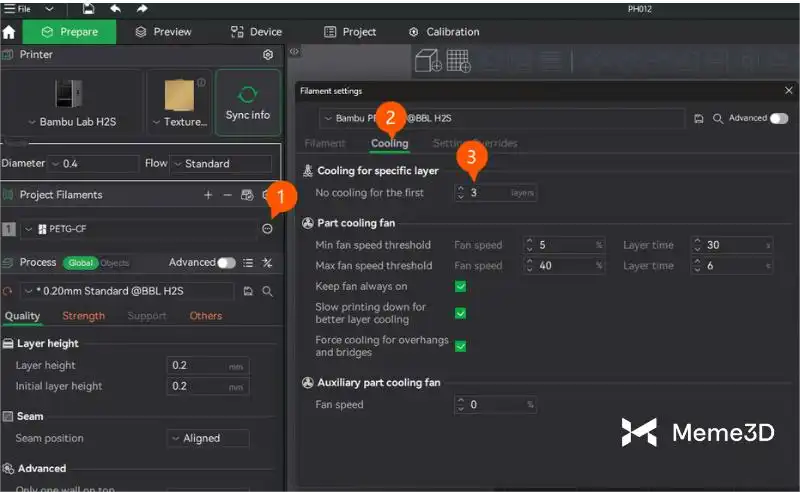The image size is (800, 492).
Task: Open printer settings gear icon
Action: tap(267, 55)
